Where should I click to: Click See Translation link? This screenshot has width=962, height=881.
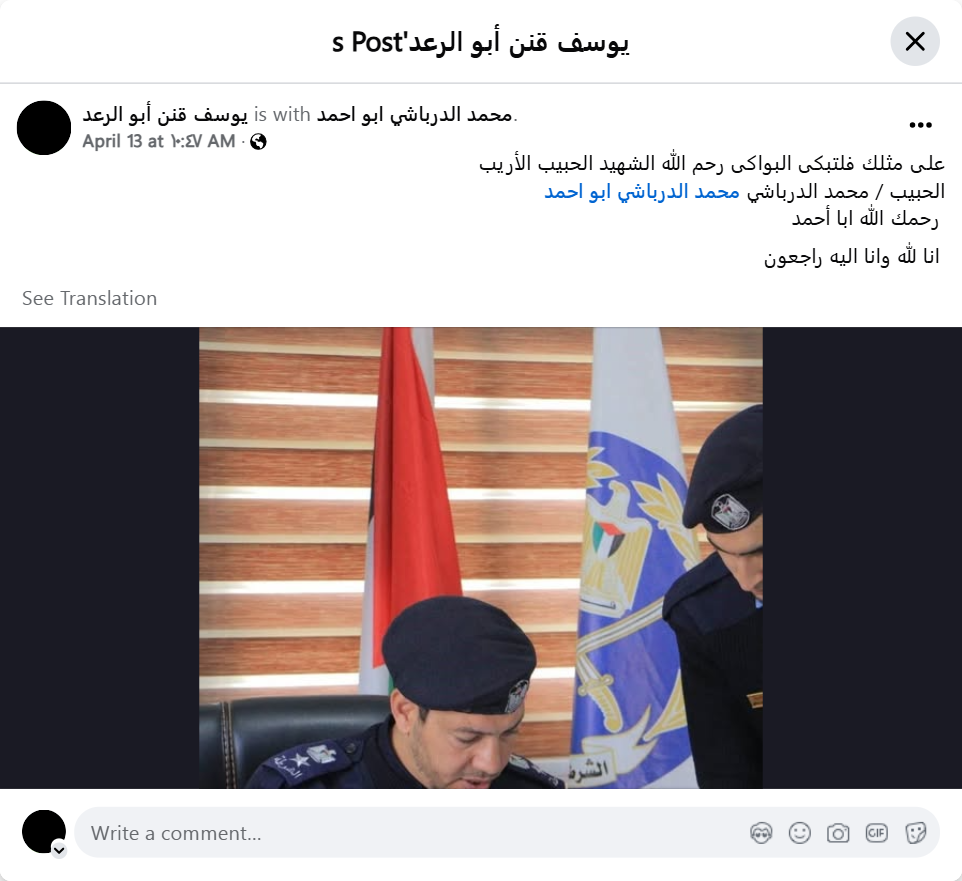tap(90, 298)
